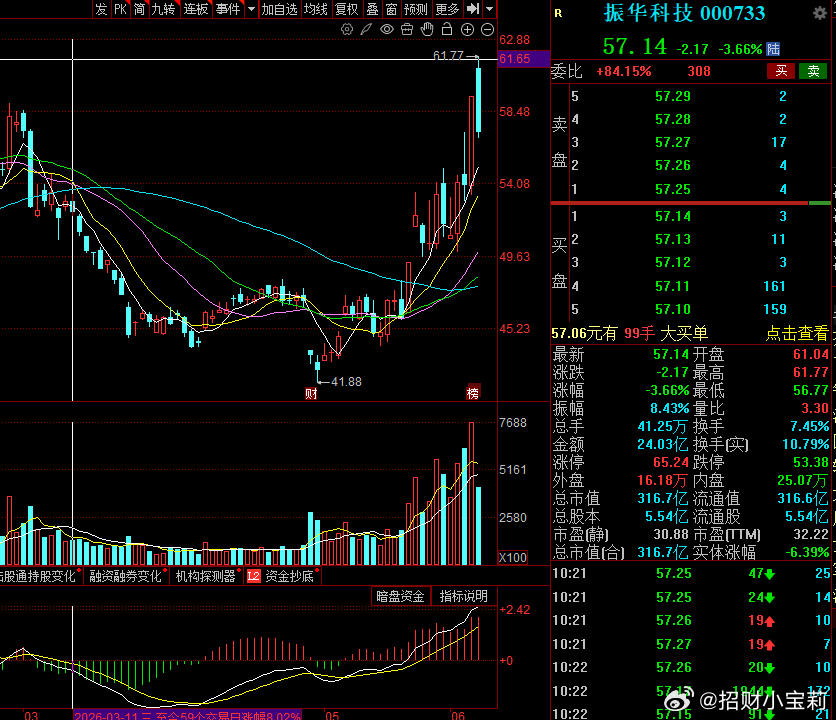The width and height of the screenshot is (836, 720).
Task: Open the 更多 menu
Action: [x=447, y=9]
